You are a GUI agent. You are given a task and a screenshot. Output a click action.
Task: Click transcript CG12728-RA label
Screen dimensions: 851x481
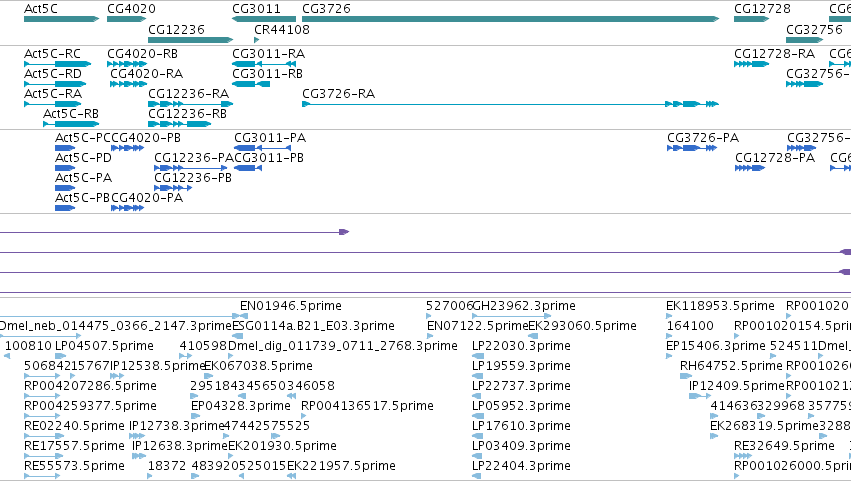[x=774, y=54]
